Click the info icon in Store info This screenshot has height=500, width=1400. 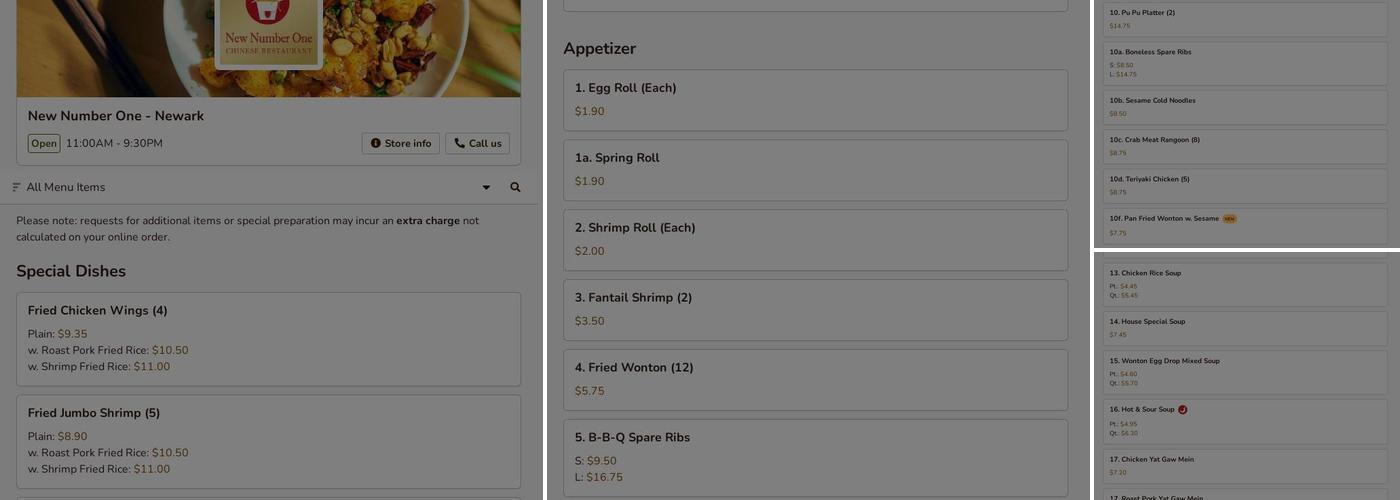tap(376, 144)
